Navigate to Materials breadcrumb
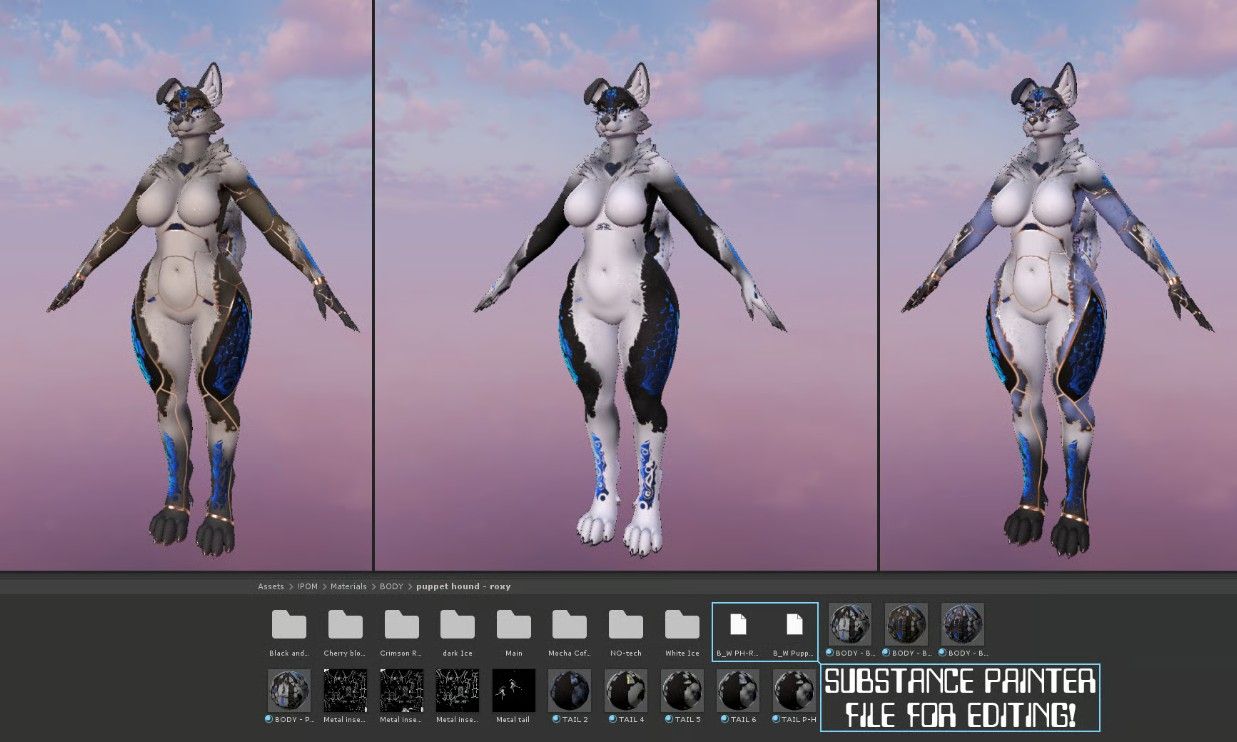 point(349,586)
